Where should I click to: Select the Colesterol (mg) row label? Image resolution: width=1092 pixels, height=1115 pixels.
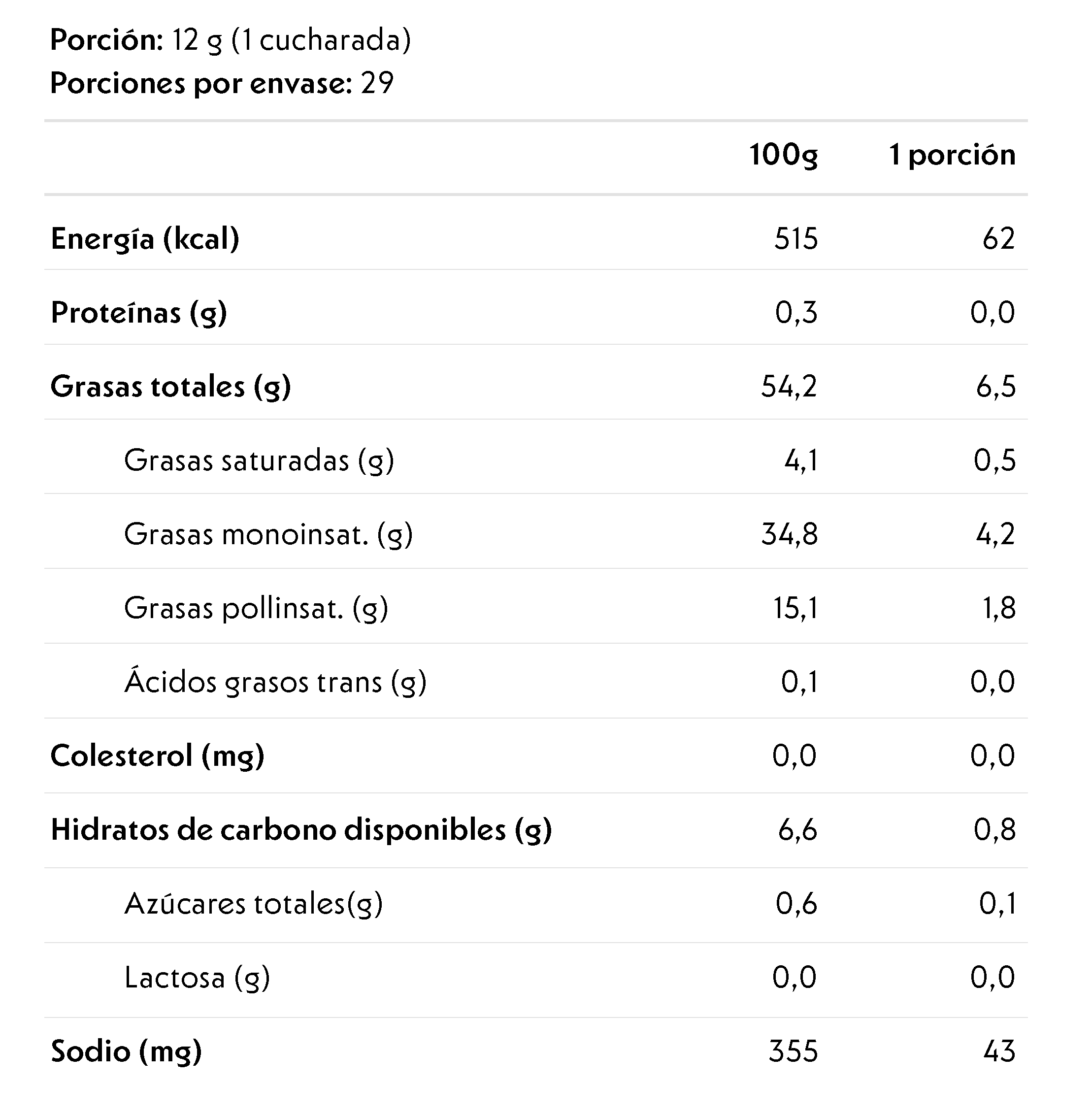point(158,756)
